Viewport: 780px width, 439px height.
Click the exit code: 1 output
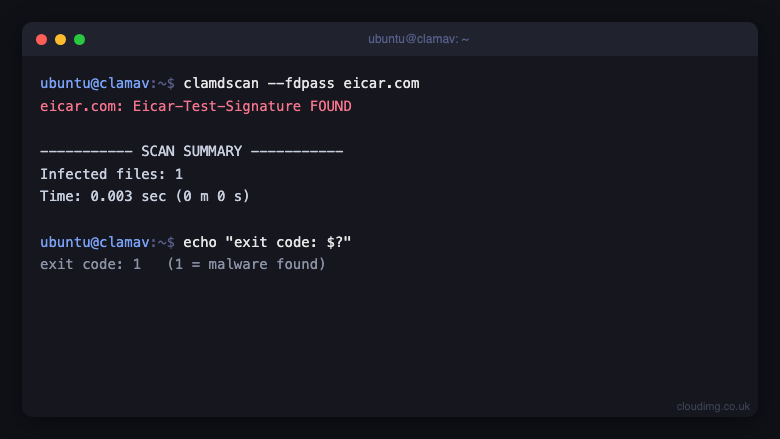point(91,264)
